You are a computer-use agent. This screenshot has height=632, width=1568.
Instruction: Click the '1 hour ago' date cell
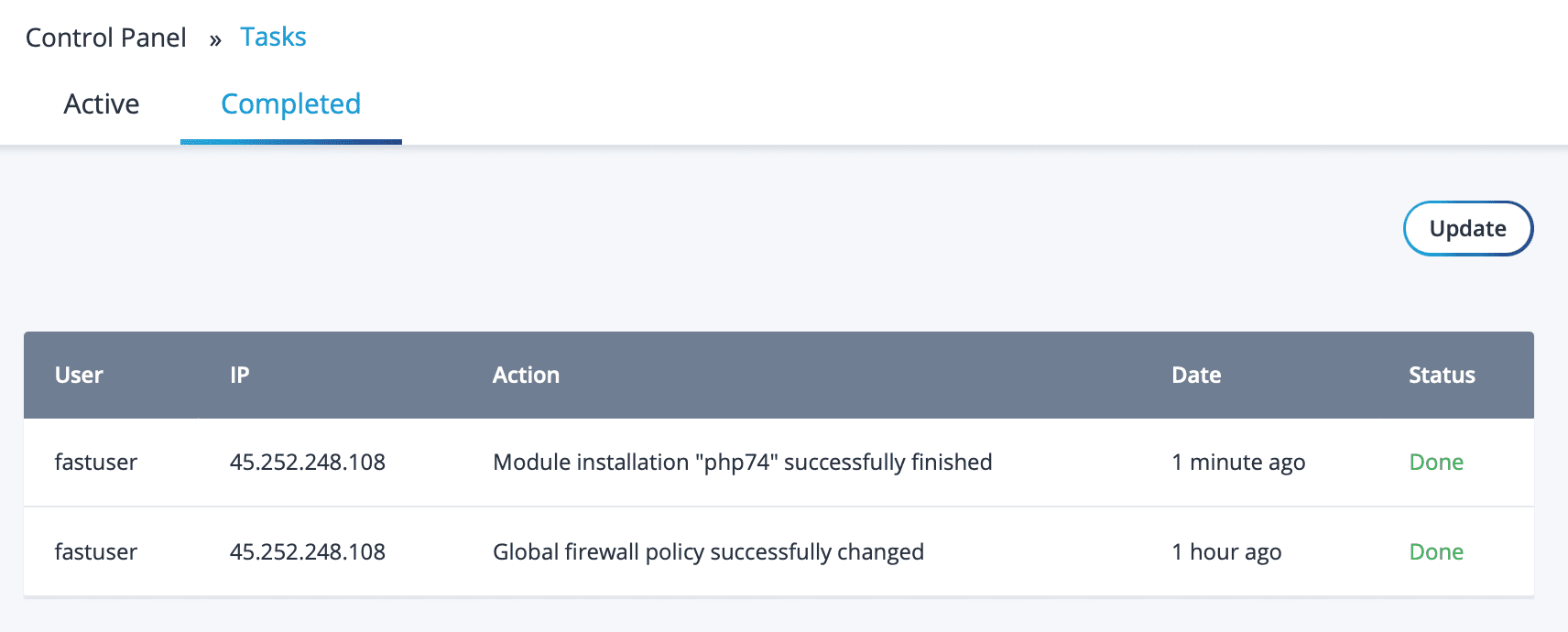tap(1226, 551)
